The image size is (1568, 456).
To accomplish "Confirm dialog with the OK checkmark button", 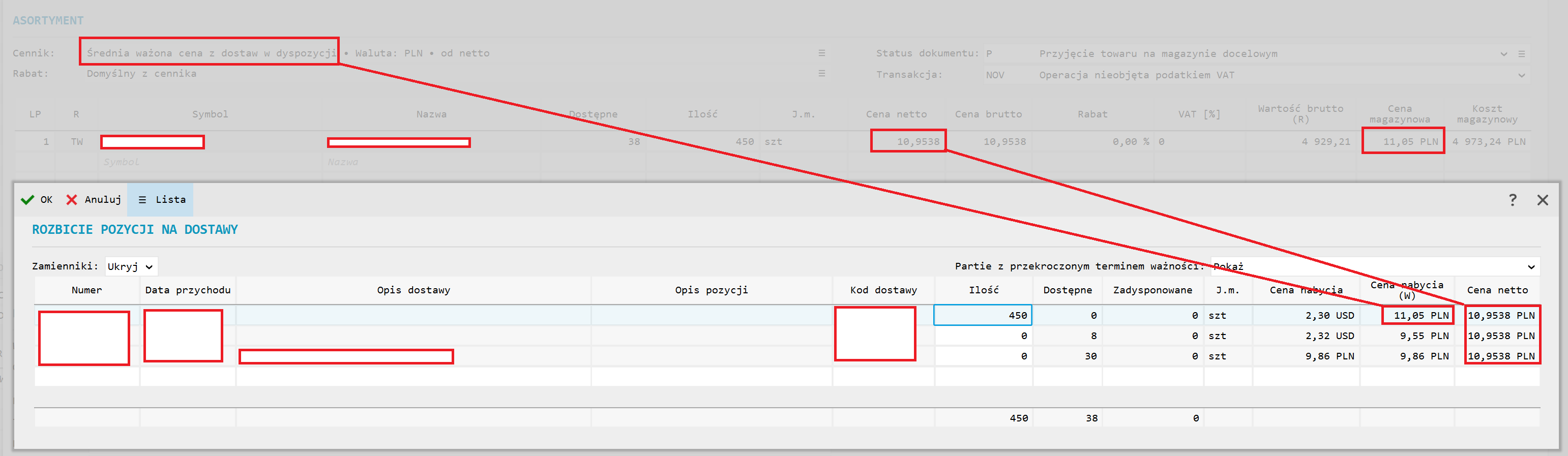I will [37, 200].
